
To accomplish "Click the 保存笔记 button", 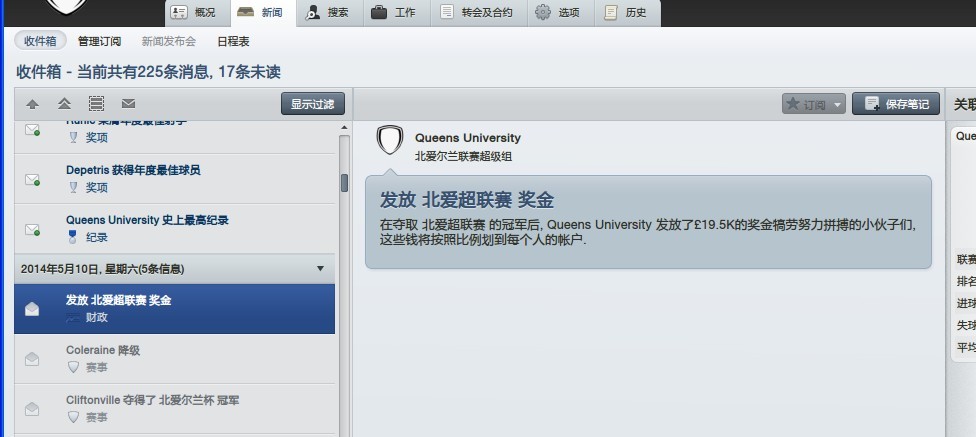I will tap(896, 103).
